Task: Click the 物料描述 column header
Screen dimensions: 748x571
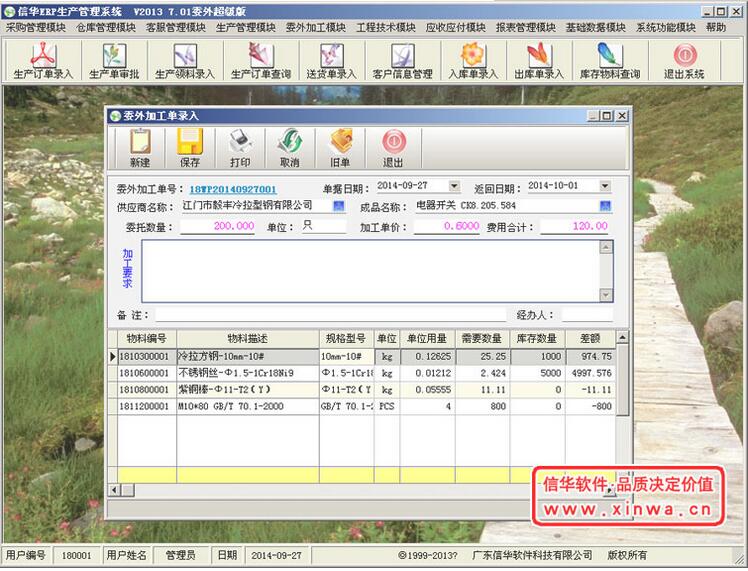Action: point(248,339)
